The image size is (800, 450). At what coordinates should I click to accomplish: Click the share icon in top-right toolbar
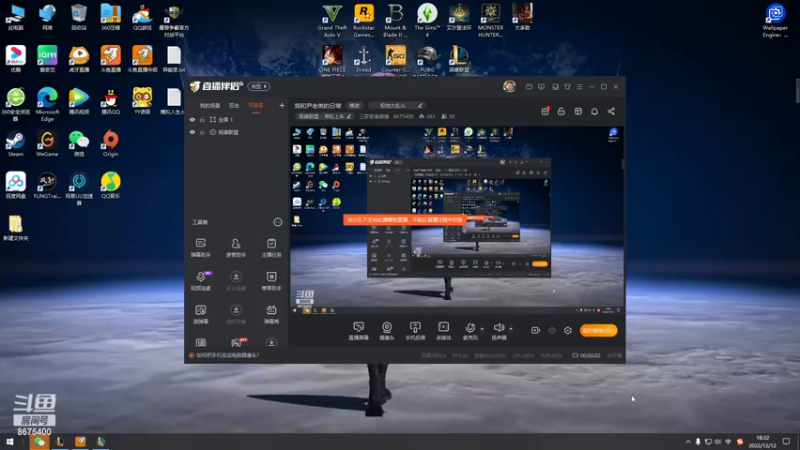click(x=611, y=111)
